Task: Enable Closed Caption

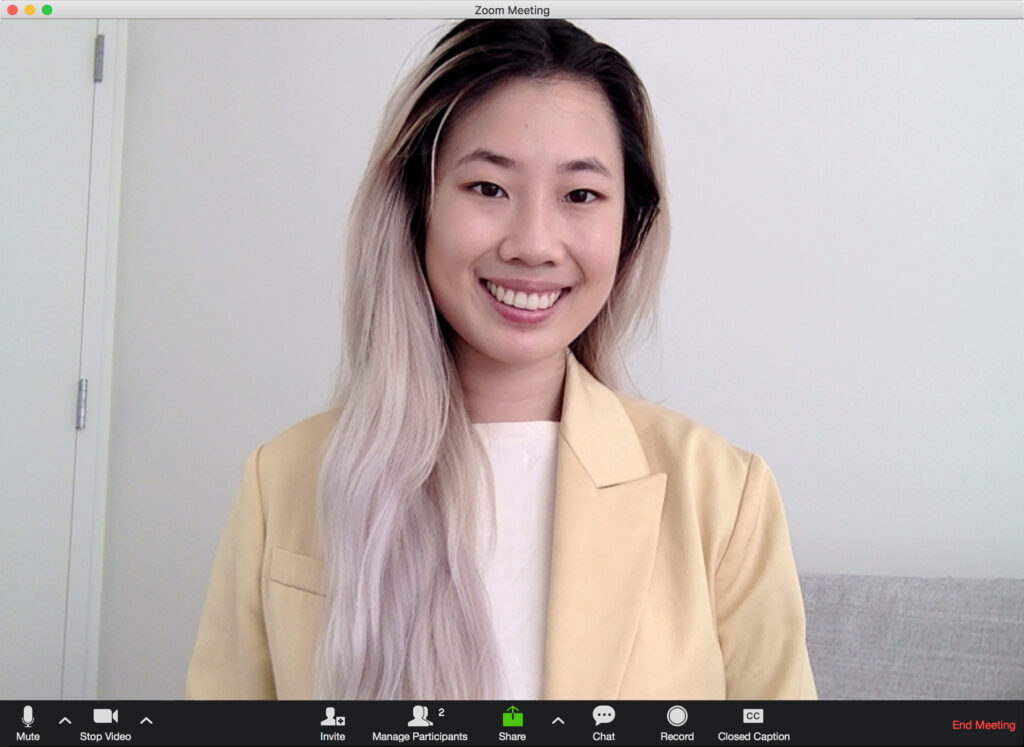Action: [x=753, y=722]
